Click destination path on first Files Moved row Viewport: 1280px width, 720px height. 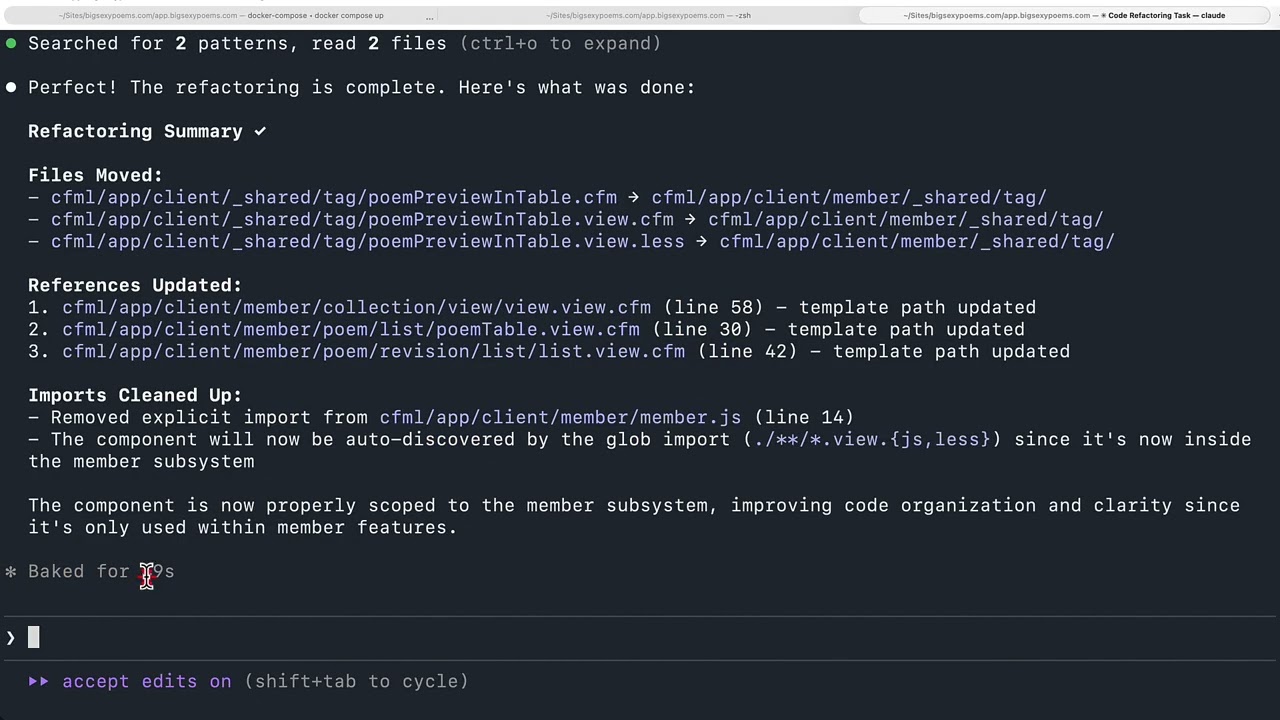[849, 197]
